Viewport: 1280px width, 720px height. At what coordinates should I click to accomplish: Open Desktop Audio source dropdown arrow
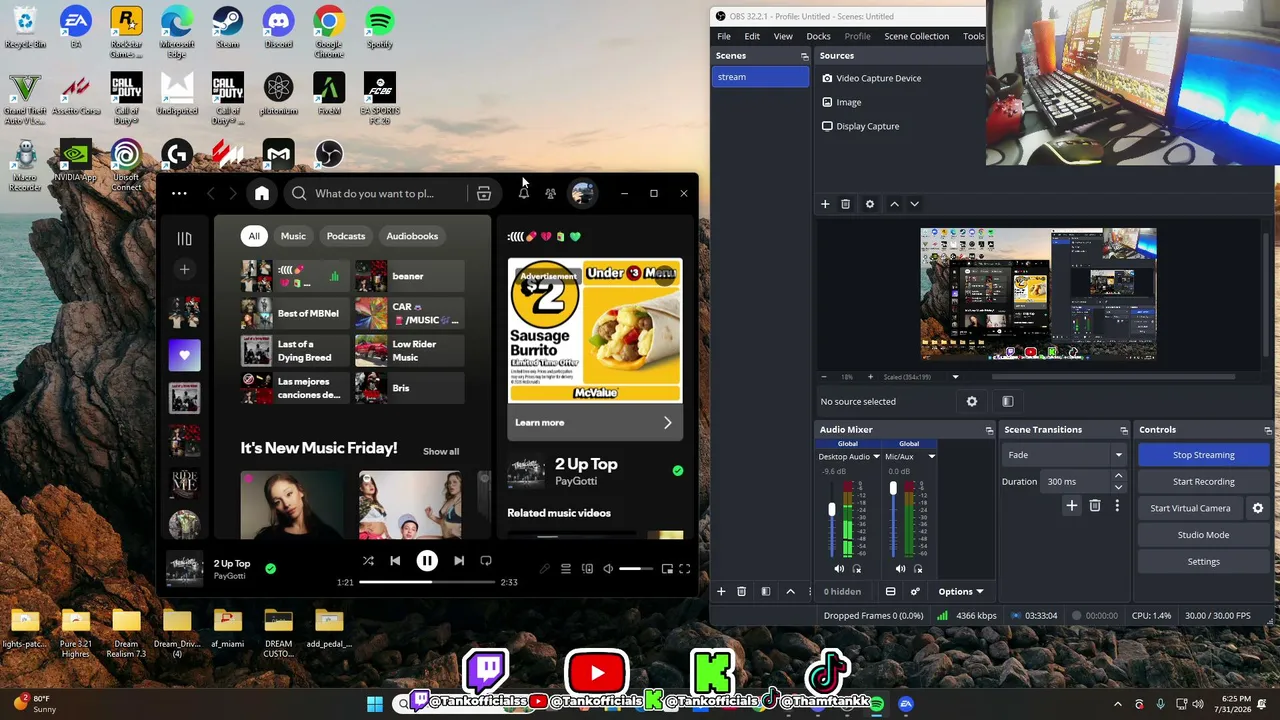pos(876,457)
